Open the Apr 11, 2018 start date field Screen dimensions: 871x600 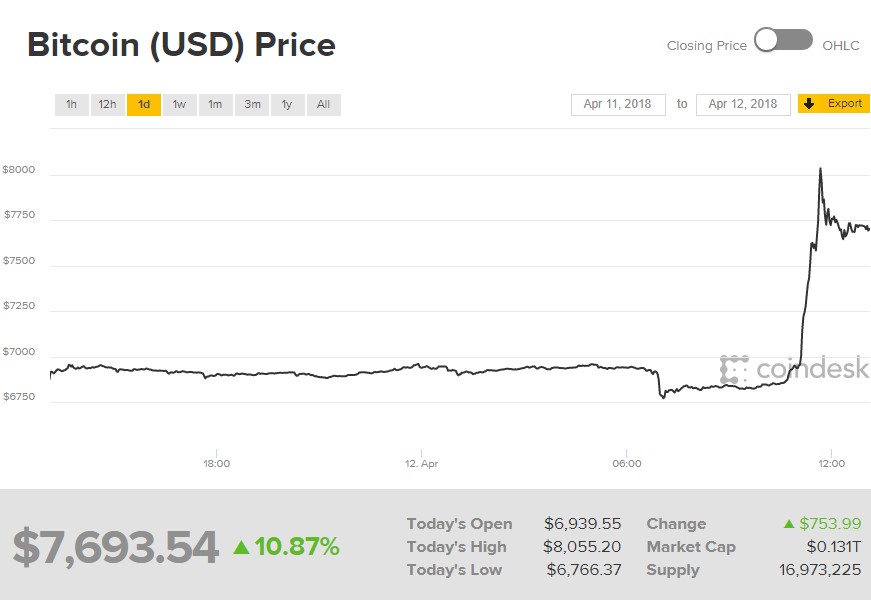click(x=617, y=104)
